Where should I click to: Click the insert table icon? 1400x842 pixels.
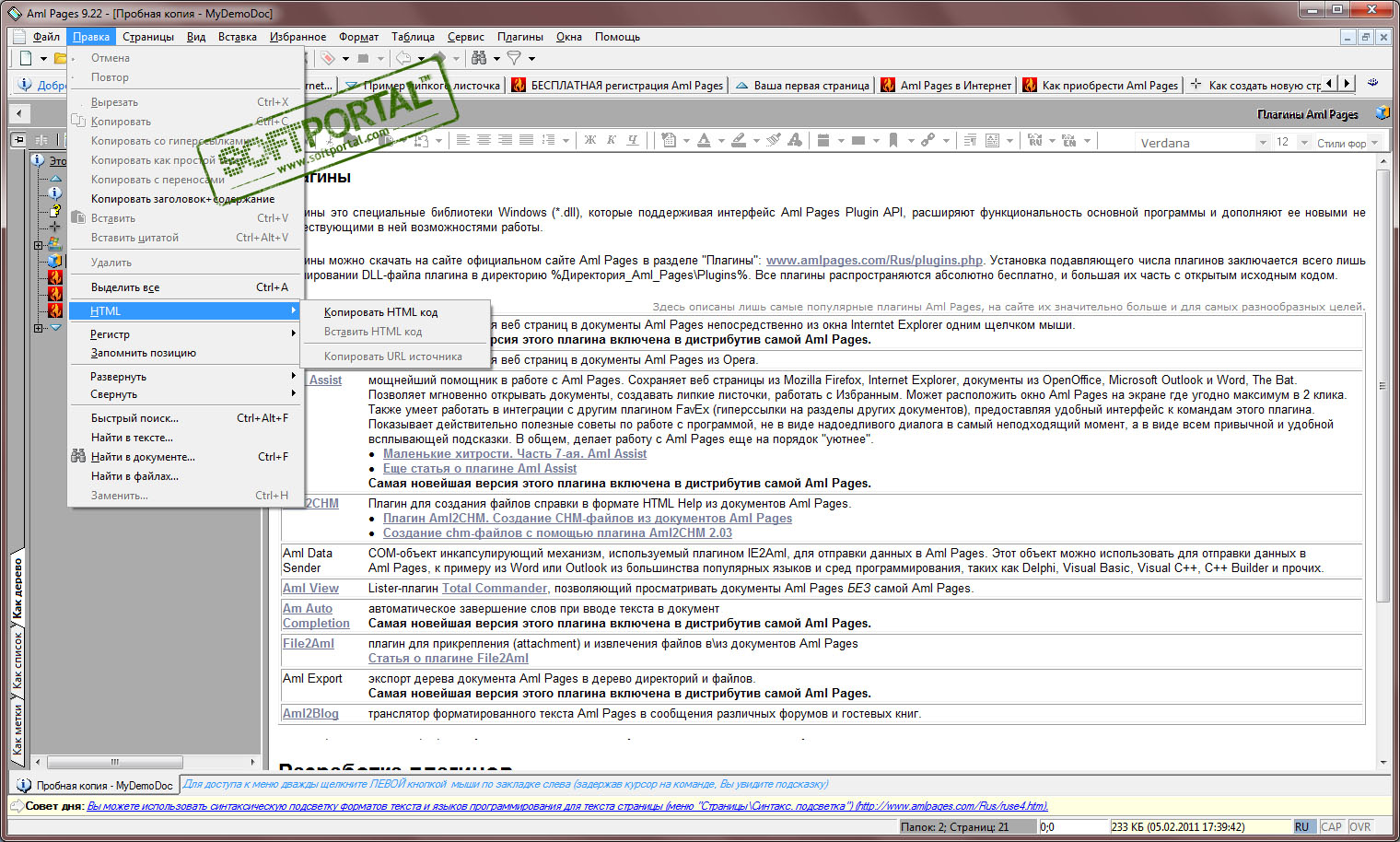(858, 140)
